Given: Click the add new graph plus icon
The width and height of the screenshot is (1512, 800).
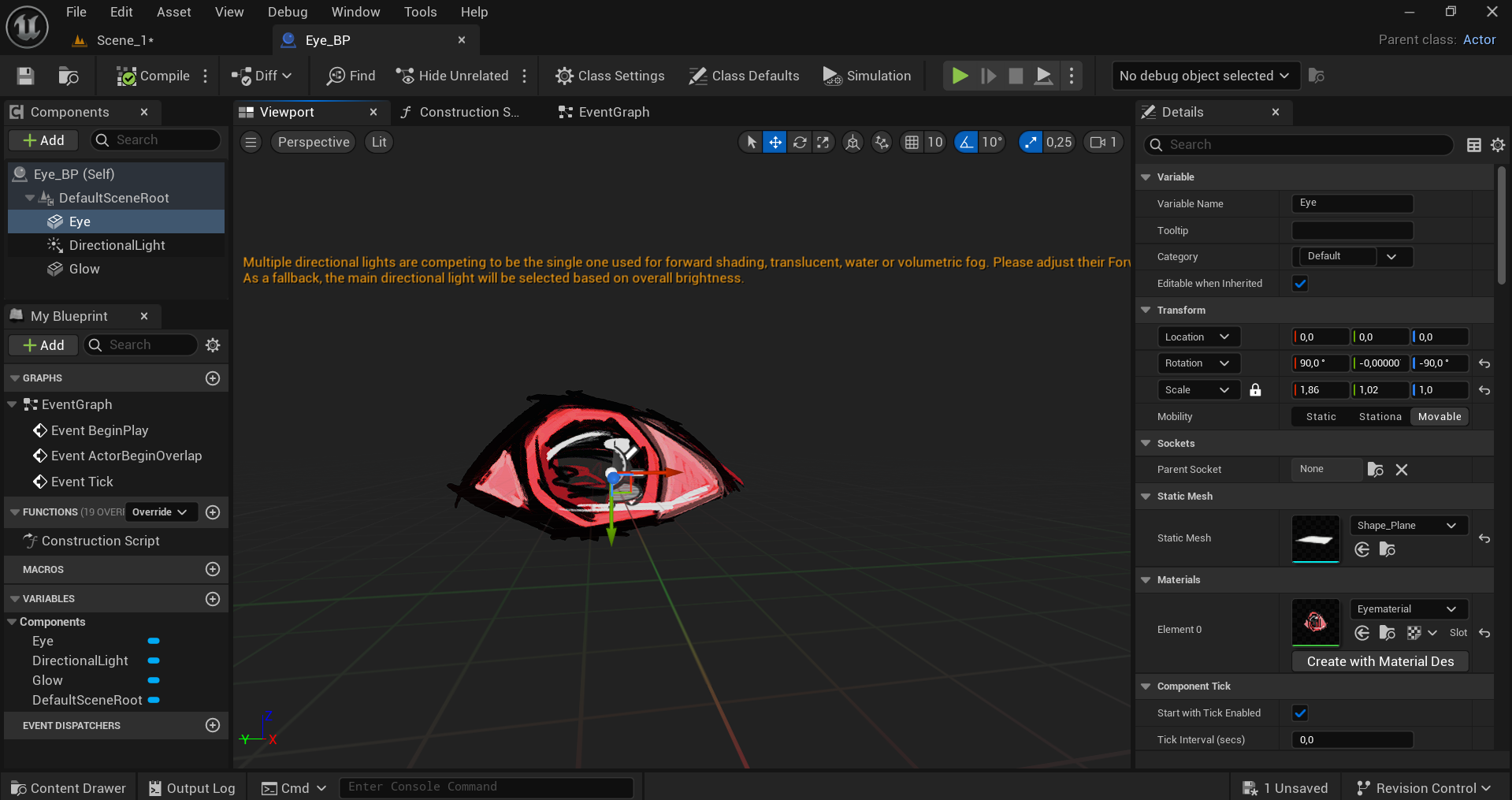Looking at the screenshot, I should click(x=213, y=378).
